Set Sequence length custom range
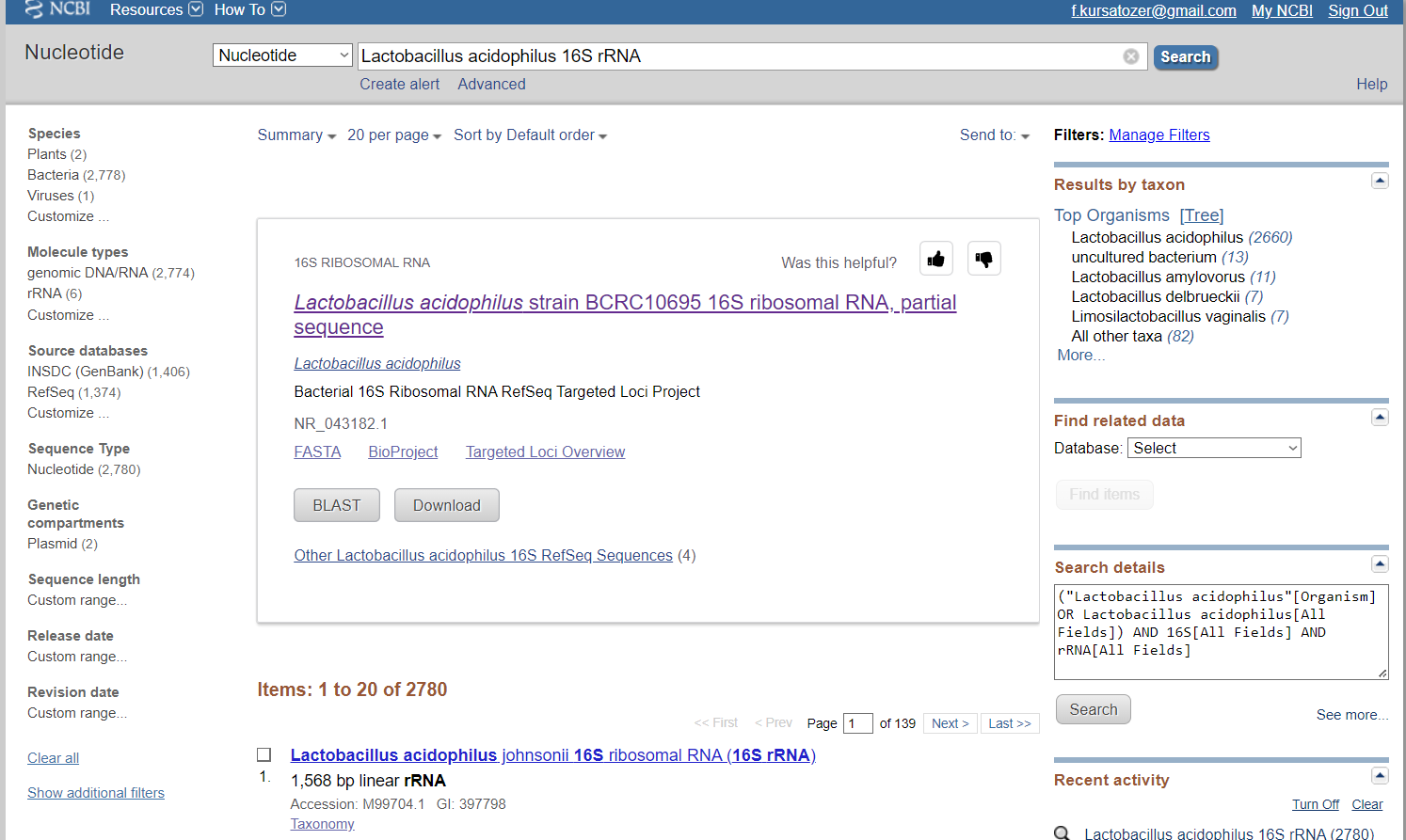This screenshot has height=840, width=1406. click(77, 600)
